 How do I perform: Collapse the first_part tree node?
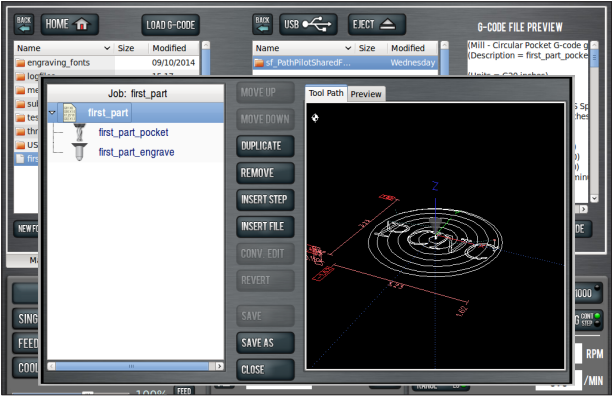(52, 113)
